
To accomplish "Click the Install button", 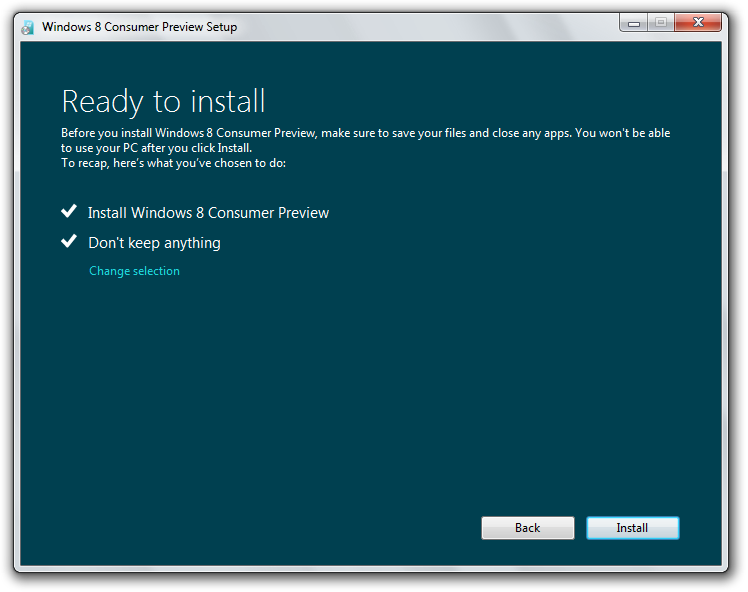I will point(633,528).
